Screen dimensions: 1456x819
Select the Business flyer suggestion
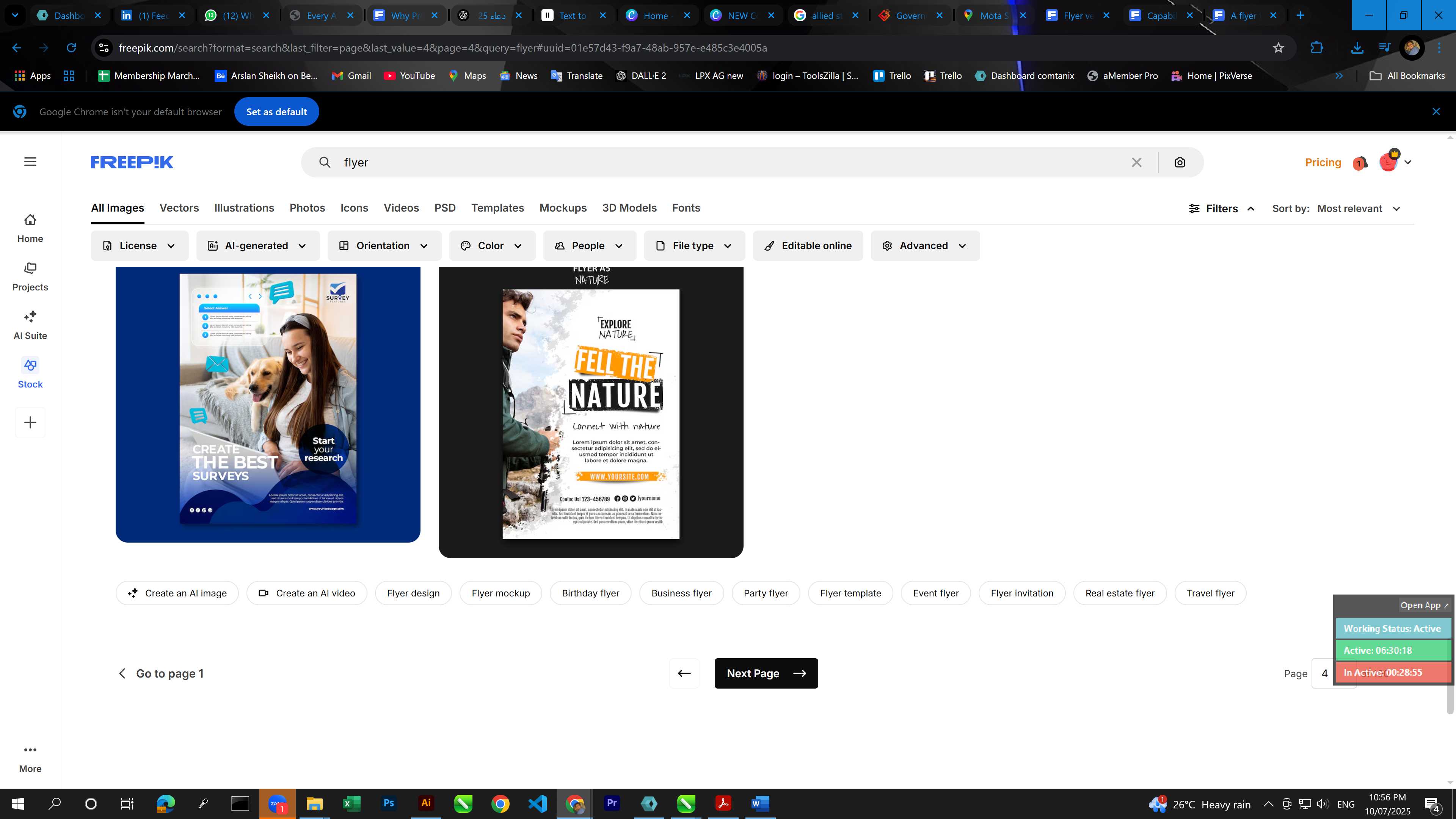coord(681,593)
